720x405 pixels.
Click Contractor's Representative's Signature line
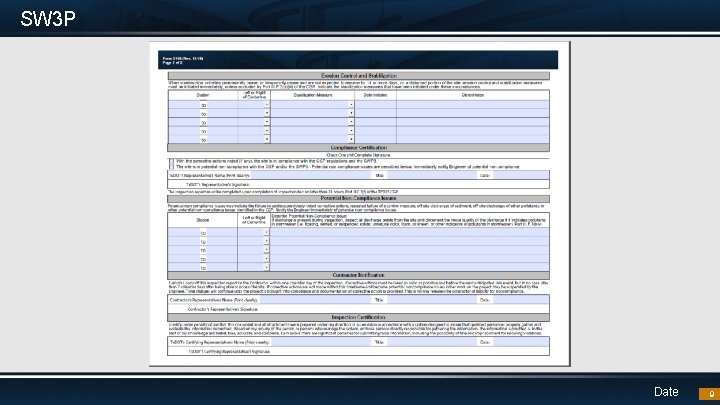(358, 309)
